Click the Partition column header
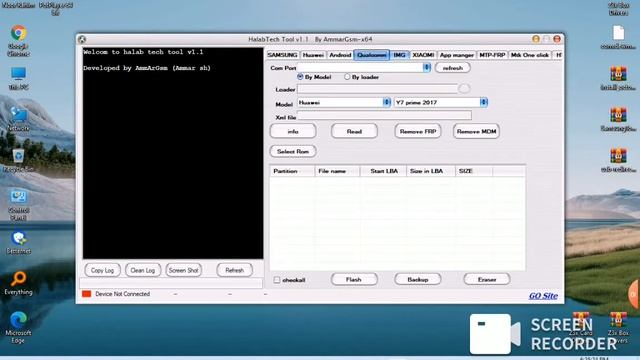This screenshot has width=640, height=360. coord(292,171)
